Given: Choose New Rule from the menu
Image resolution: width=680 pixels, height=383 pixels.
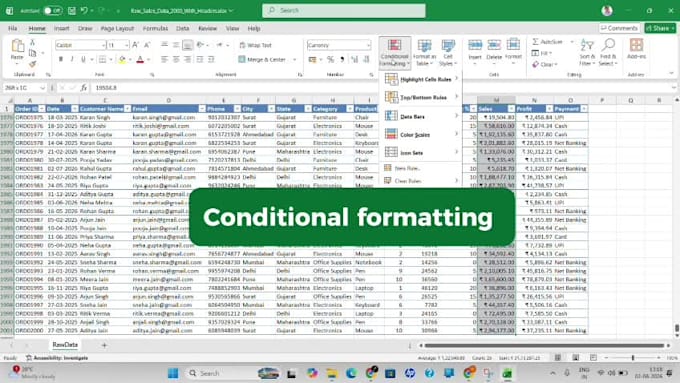Looking at the screenshot, I should click(421, 168).
